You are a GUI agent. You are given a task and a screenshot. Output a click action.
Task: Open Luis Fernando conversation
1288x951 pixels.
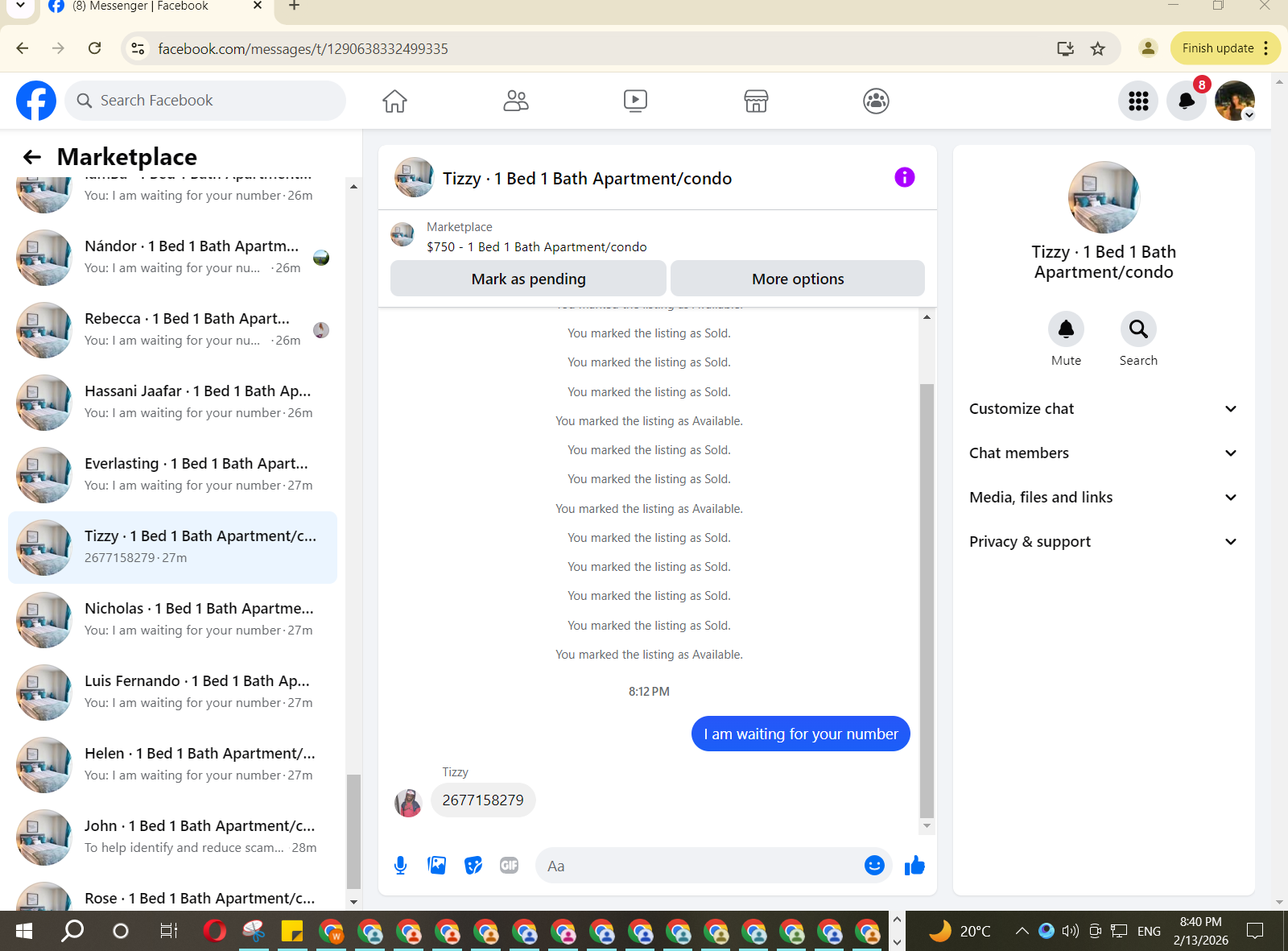pos(173,692)
